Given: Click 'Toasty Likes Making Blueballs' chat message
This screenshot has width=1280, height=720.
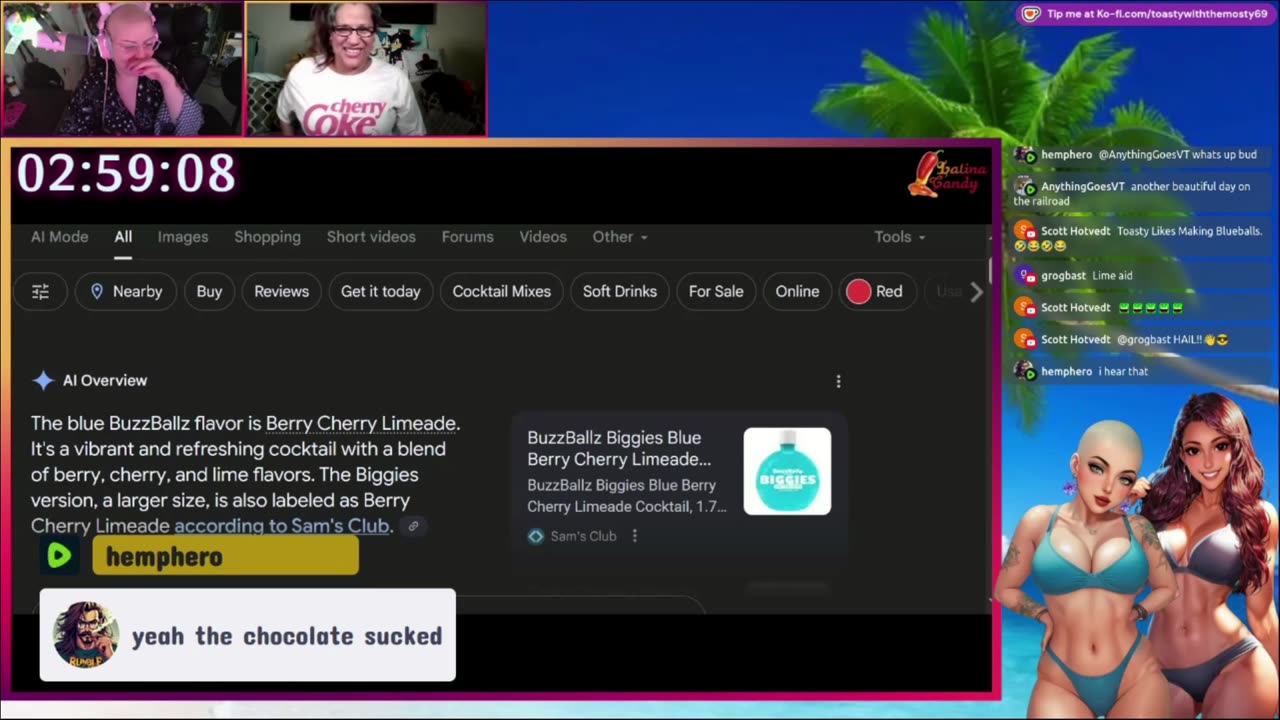Looking at the screenshot, I should (1189, 231).
